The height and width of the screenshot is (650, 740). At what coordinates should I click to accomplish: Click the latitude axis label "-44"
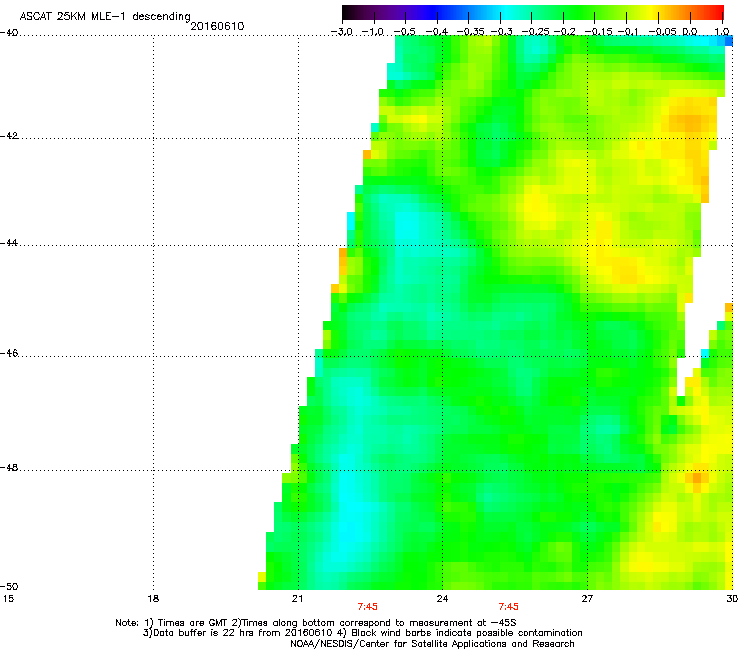(x=9, y=243)
